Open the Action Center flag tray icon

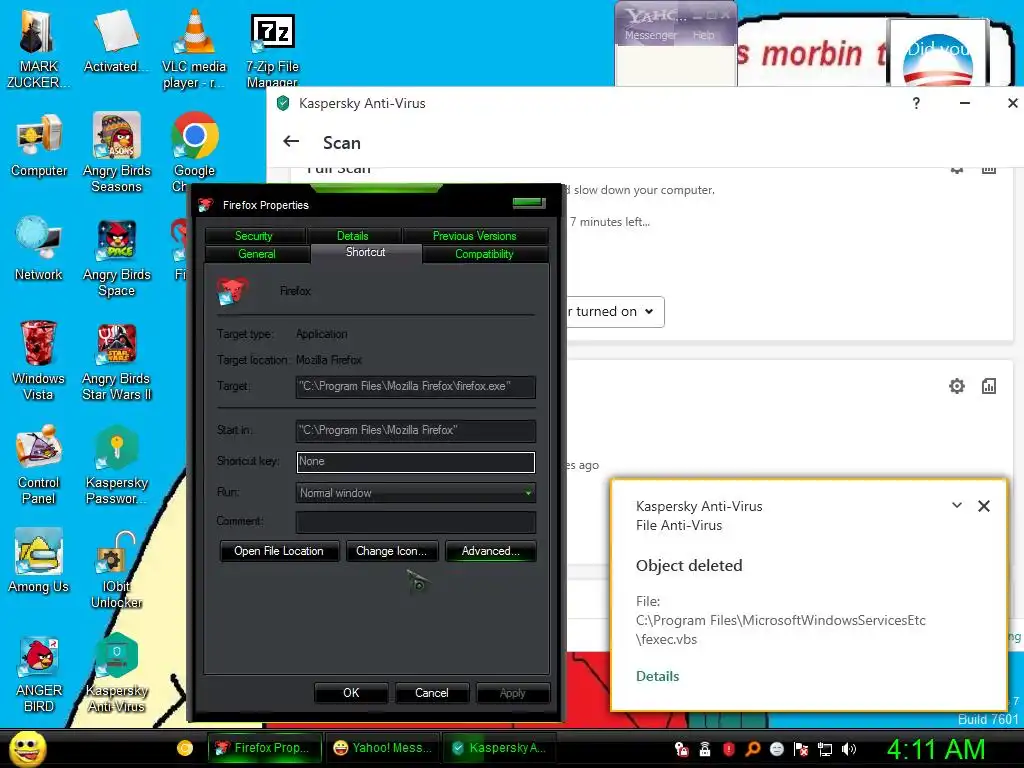pyautogui.click(x=801, y=749)
